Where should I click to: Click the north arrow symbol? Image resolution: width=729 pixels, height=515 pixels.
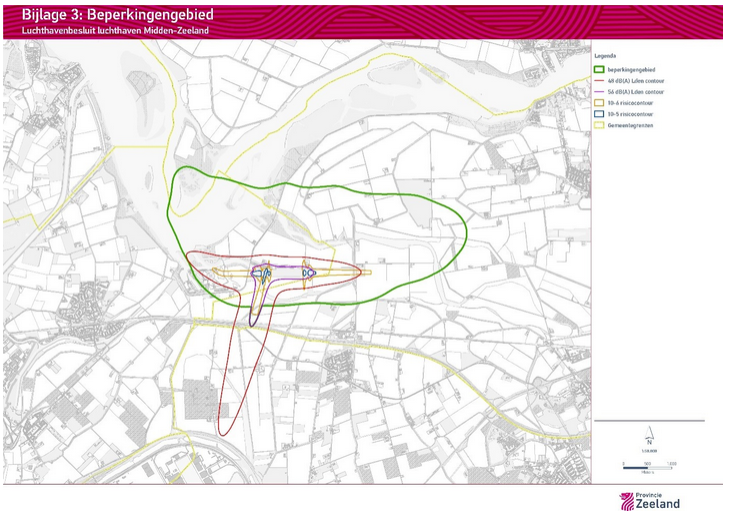[x=649, y=436]
